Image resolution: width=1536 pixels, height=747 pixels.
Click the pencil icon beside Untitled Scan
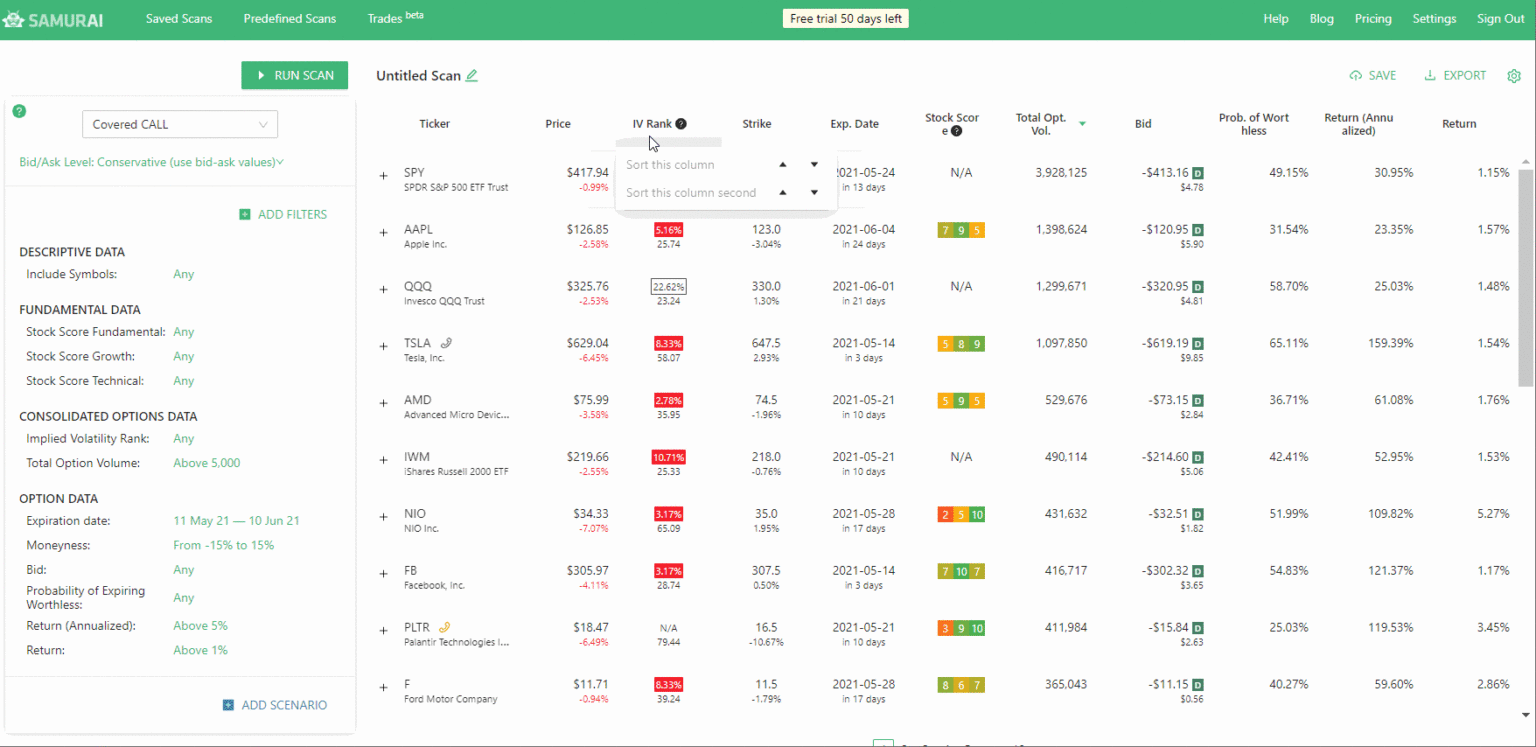[472, 75]
